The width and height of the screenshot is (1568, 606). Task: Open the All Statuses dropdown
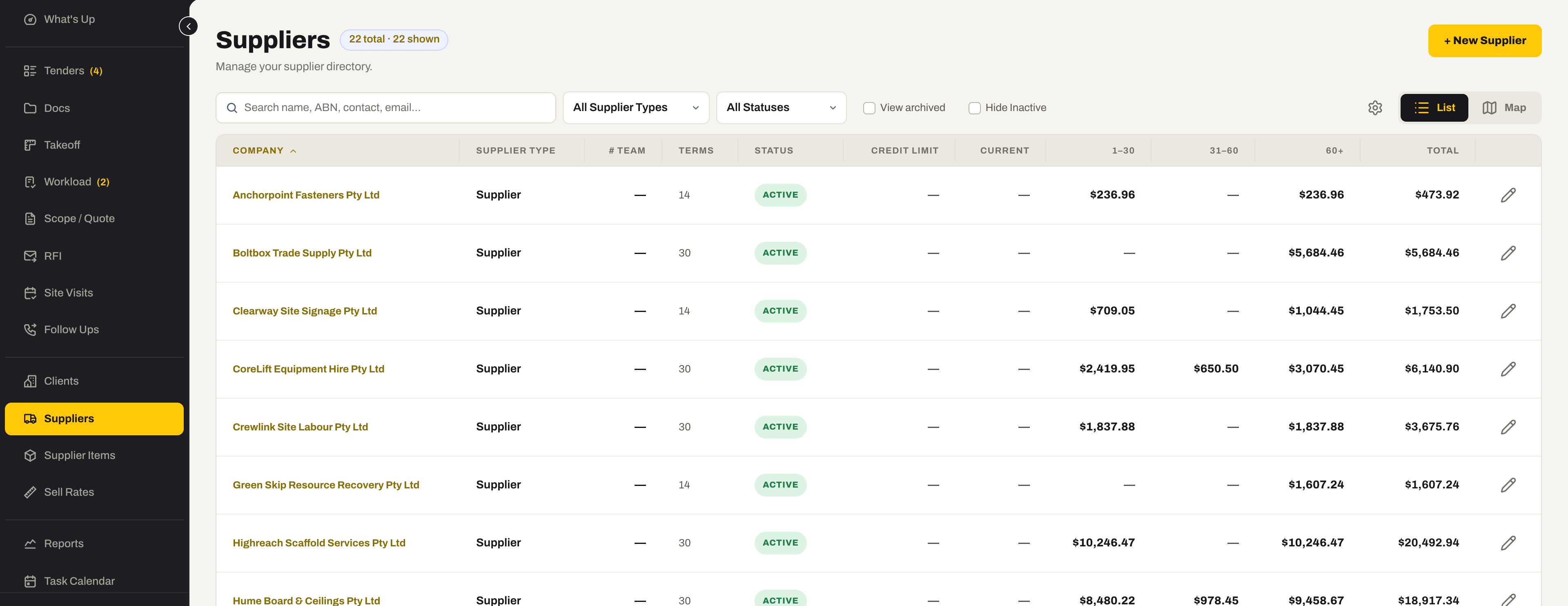781,108
